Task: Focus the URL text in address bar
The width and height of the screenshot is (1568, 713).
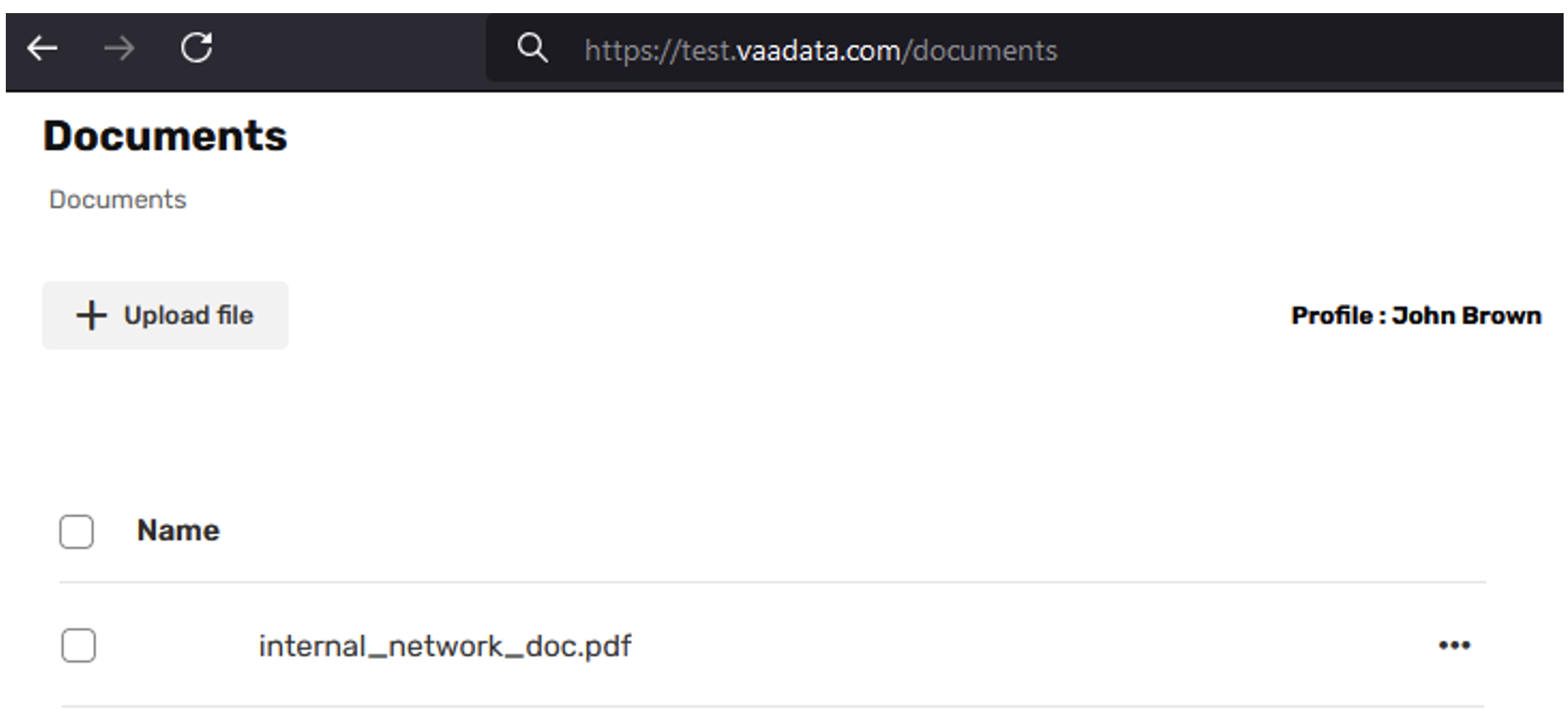Action: 820,51
